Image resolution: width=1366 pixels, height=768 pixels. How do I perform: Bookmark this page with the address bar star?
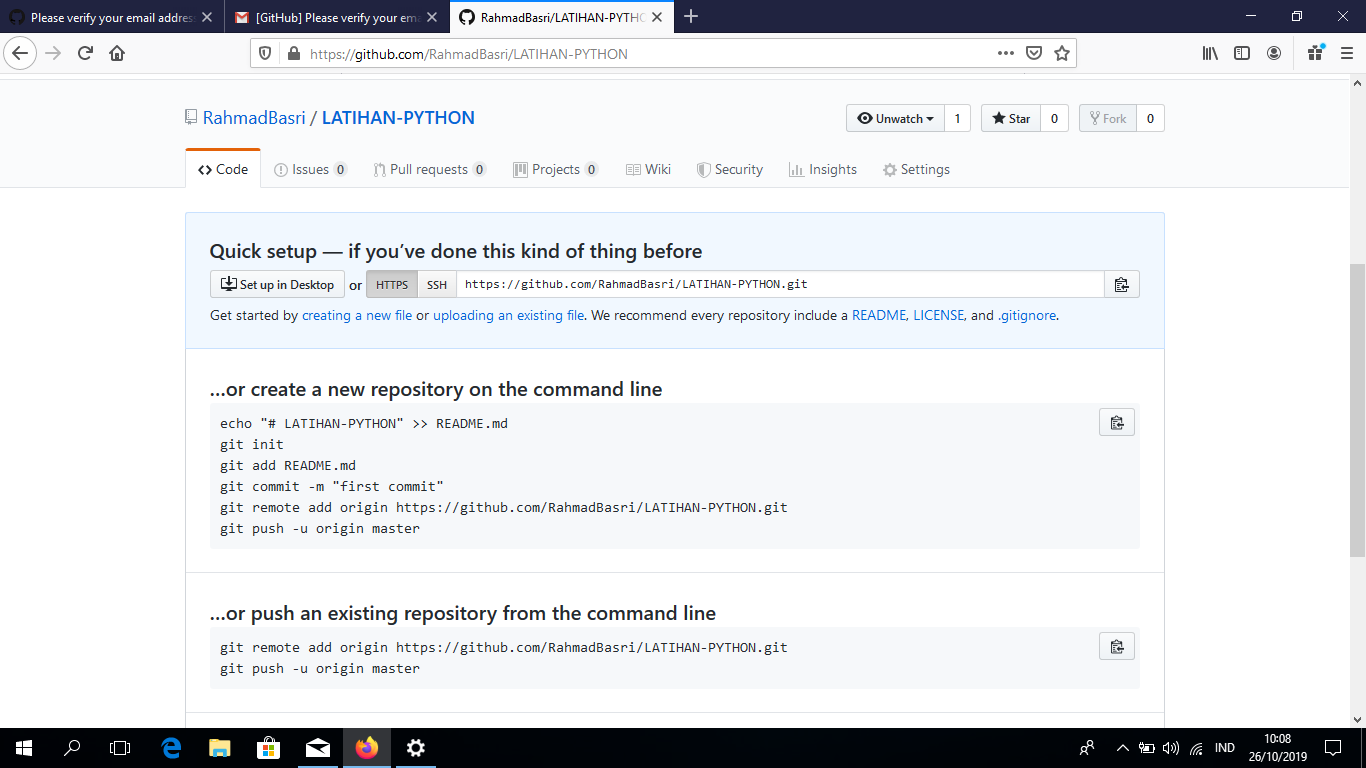click(1060, 53)
